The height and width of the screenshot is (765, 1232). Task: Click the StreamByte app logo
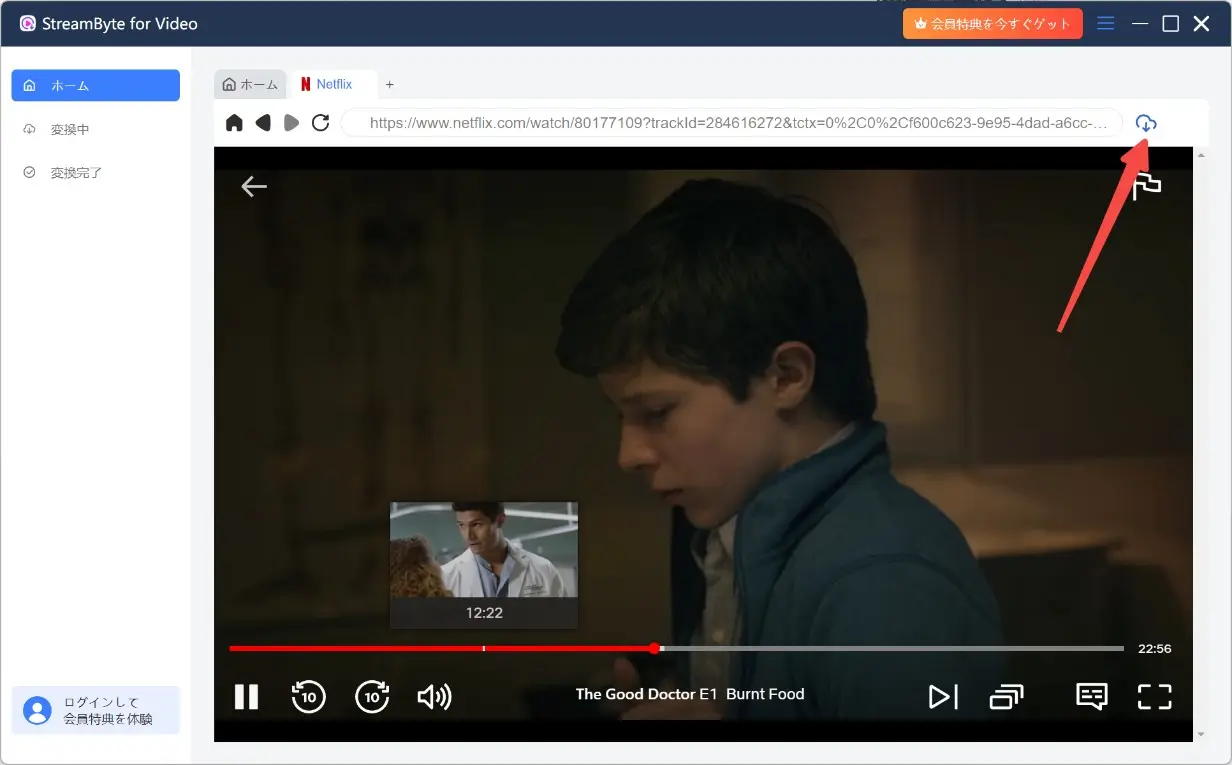28,23
